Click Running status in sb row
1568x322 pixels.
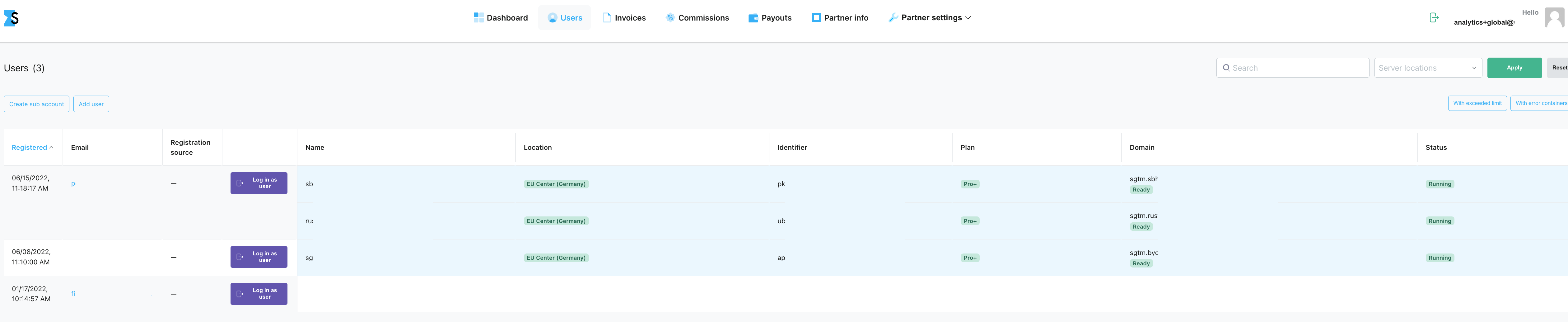tap(1440, 184)
